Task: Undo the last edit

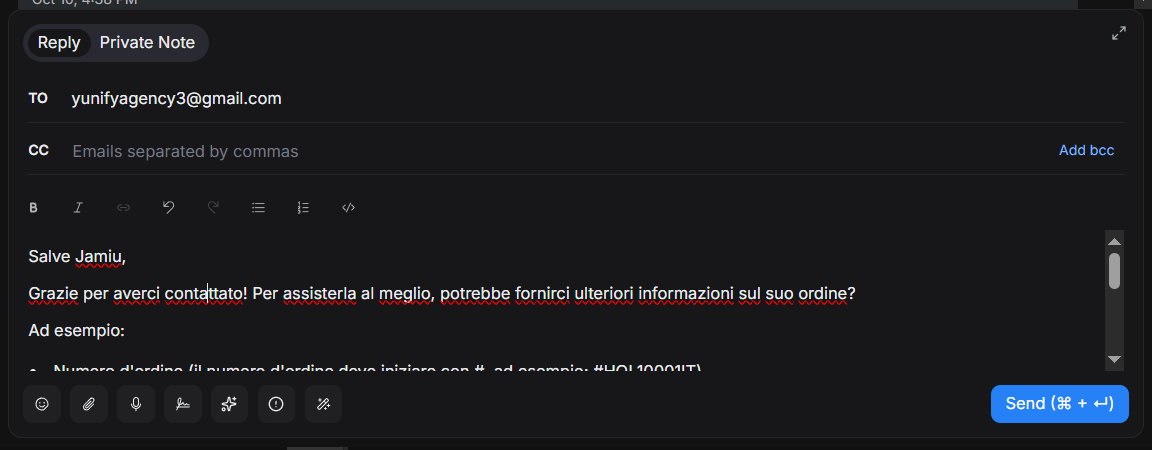Action: coord(168,208)
